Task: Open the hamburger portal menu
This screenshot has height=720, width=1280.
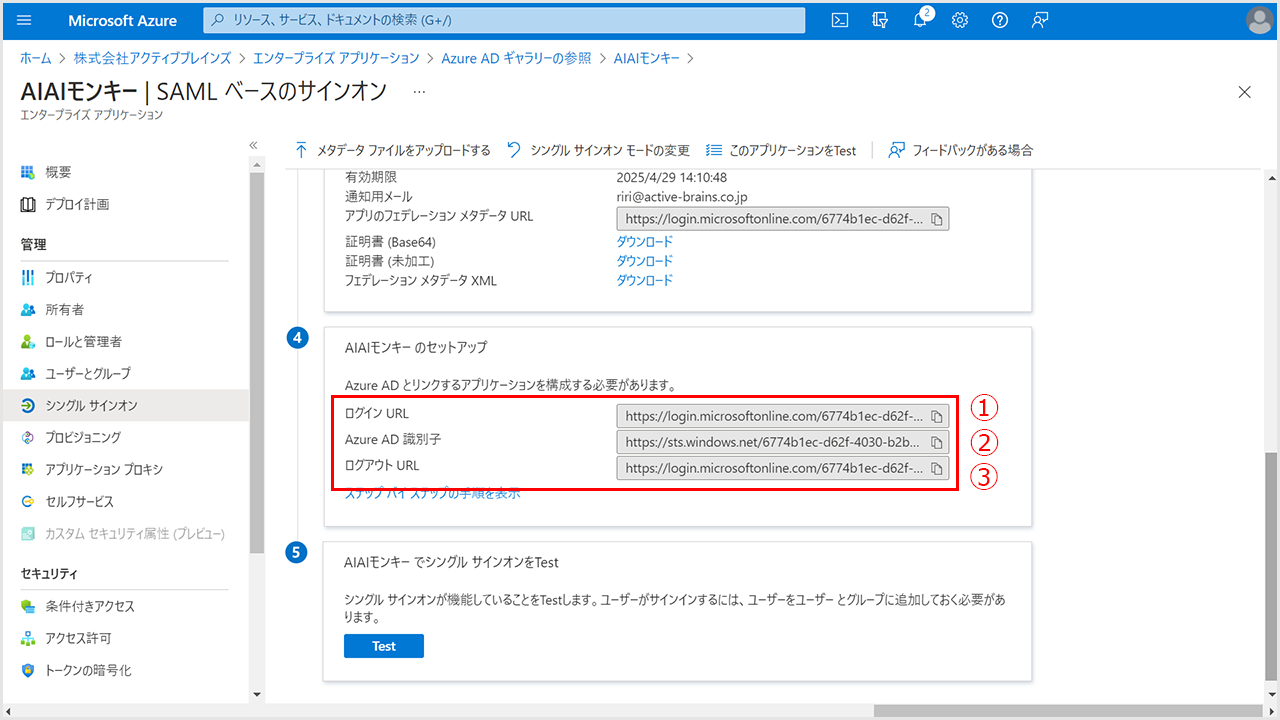Action: click(x=25, y=20)
